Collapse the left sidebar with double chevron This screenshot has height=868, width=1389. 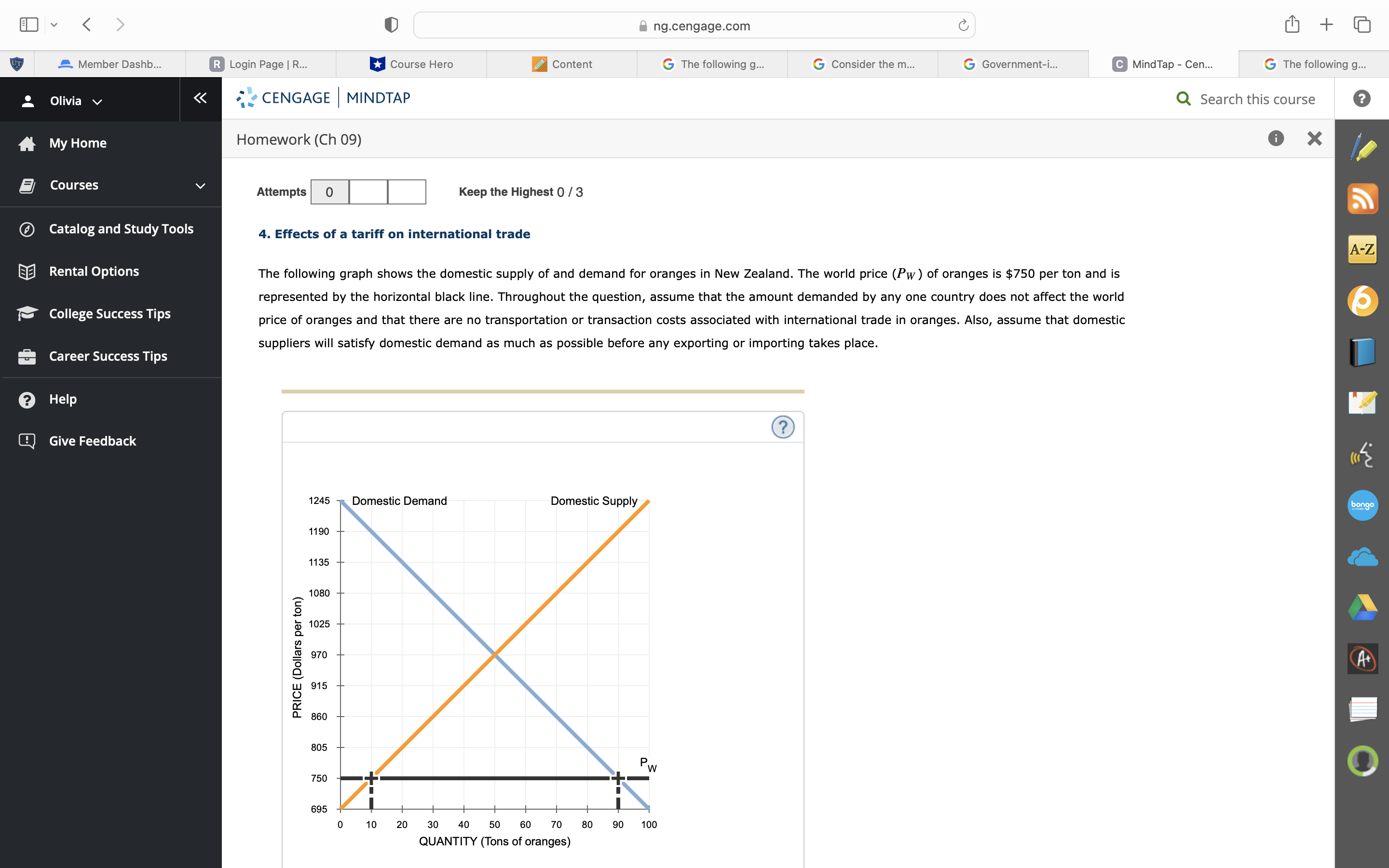click(200, 98)
